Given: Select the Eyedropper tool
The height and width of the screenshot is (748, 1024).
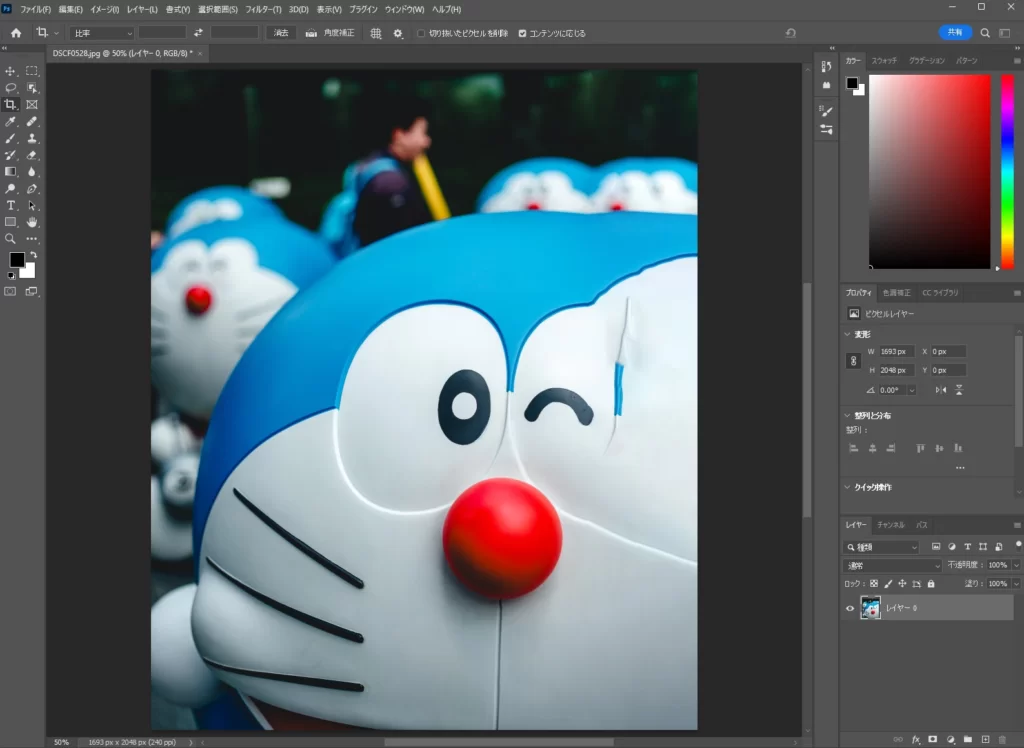Looking at the screenshot, I should pos(10,122).
